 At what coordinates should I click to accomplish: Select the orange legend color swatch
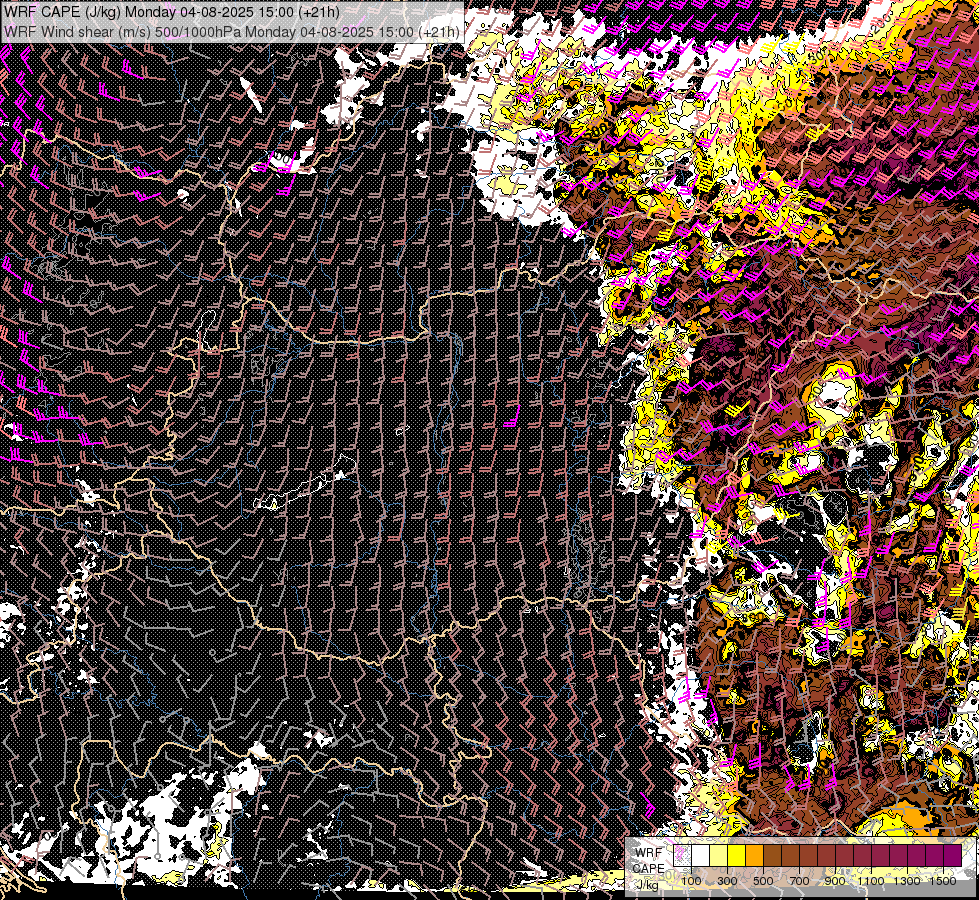click(x=754, y=855)
